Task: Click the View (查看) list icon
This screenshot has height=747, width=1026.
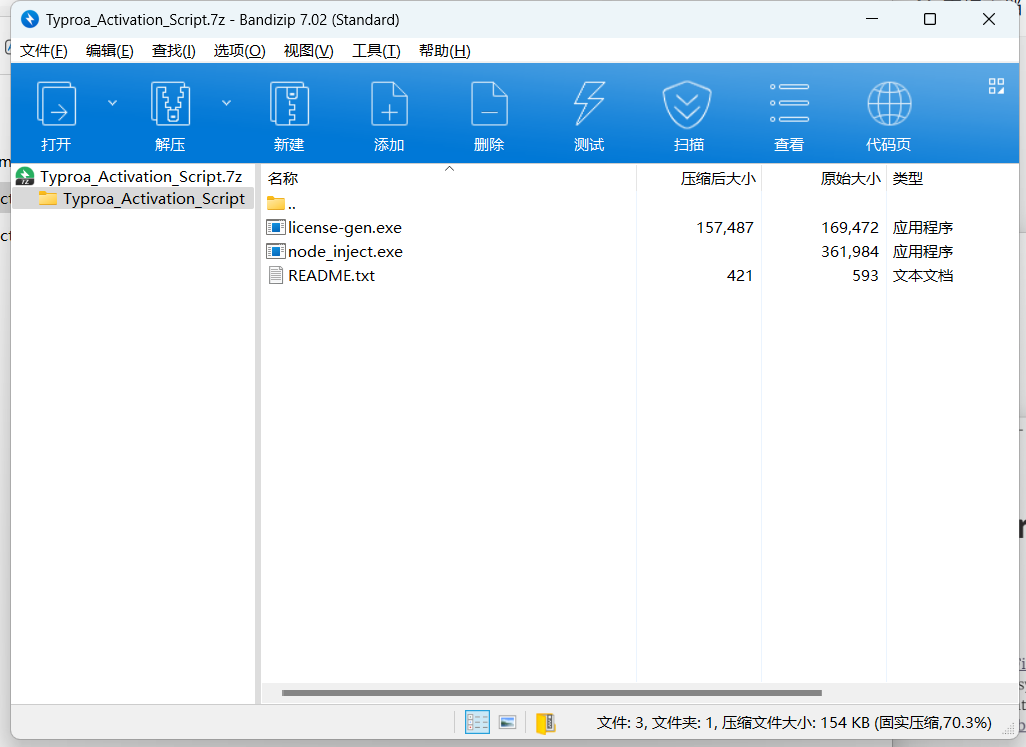Action: [789, 103]
